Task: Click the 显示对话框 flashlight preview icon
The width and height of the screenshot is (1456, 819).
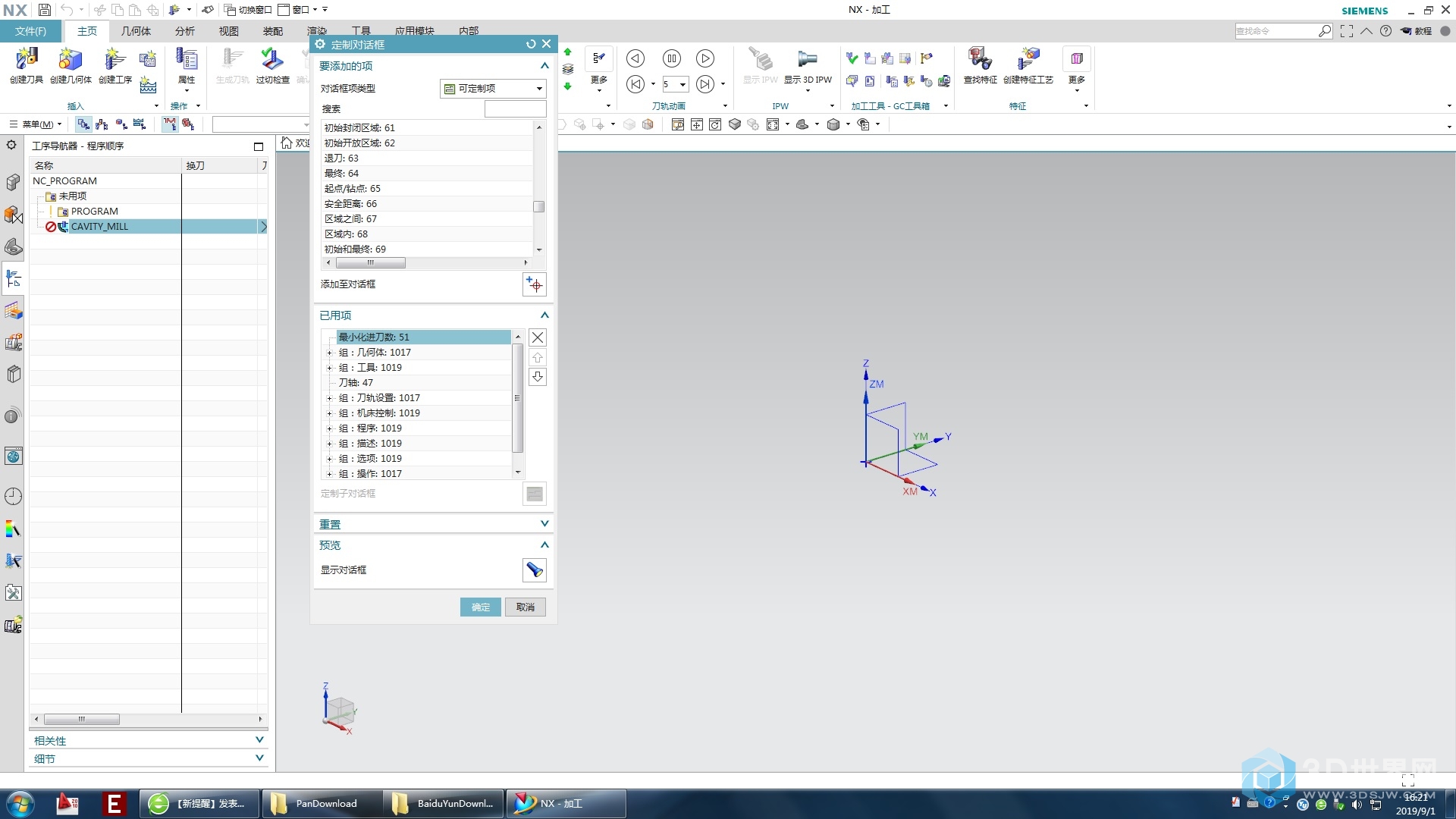Action: (535, 570)
